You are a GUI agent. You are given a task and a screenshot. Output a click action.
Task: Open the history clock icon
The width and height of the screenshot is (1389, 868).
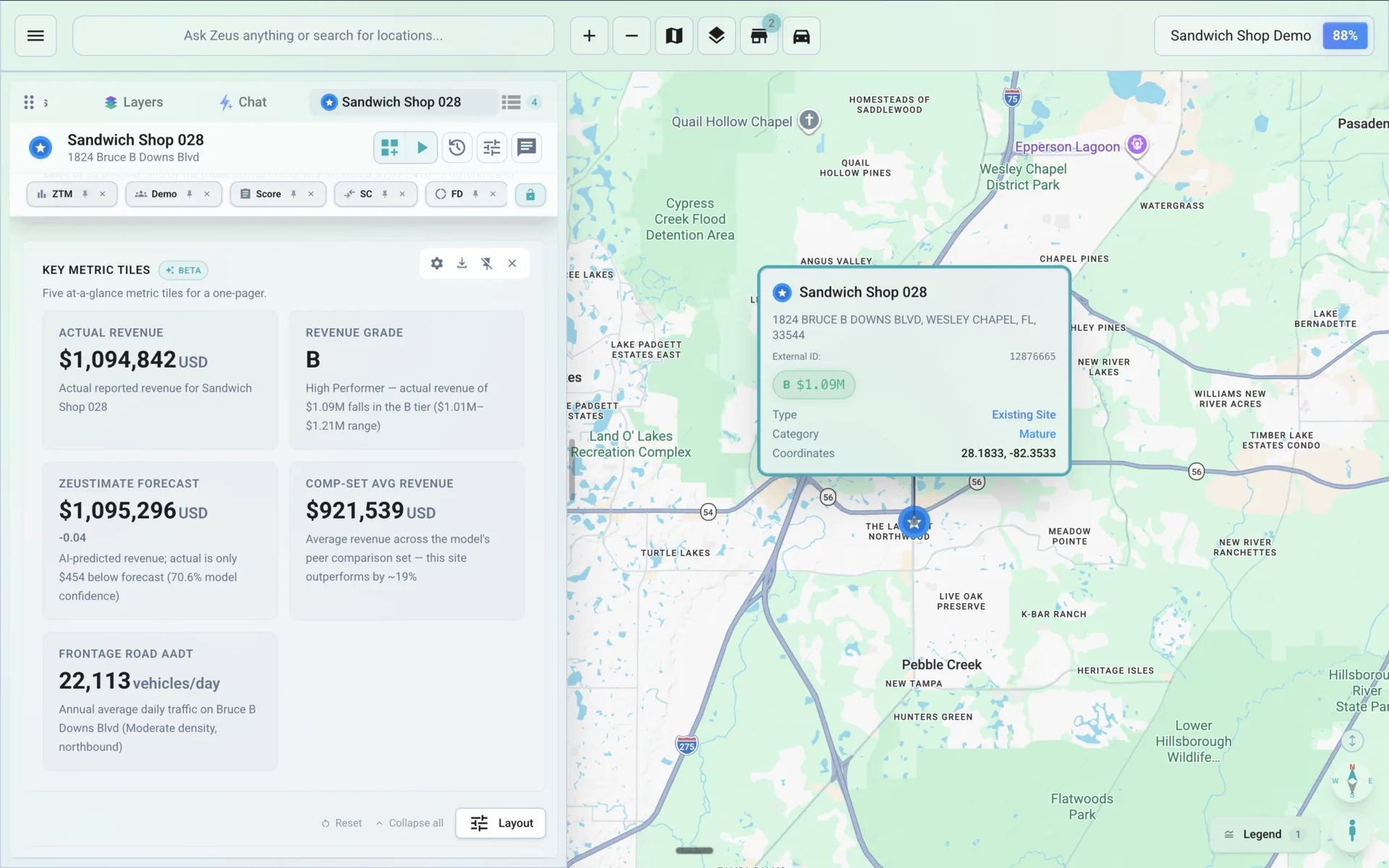click(x=456, y=148)
